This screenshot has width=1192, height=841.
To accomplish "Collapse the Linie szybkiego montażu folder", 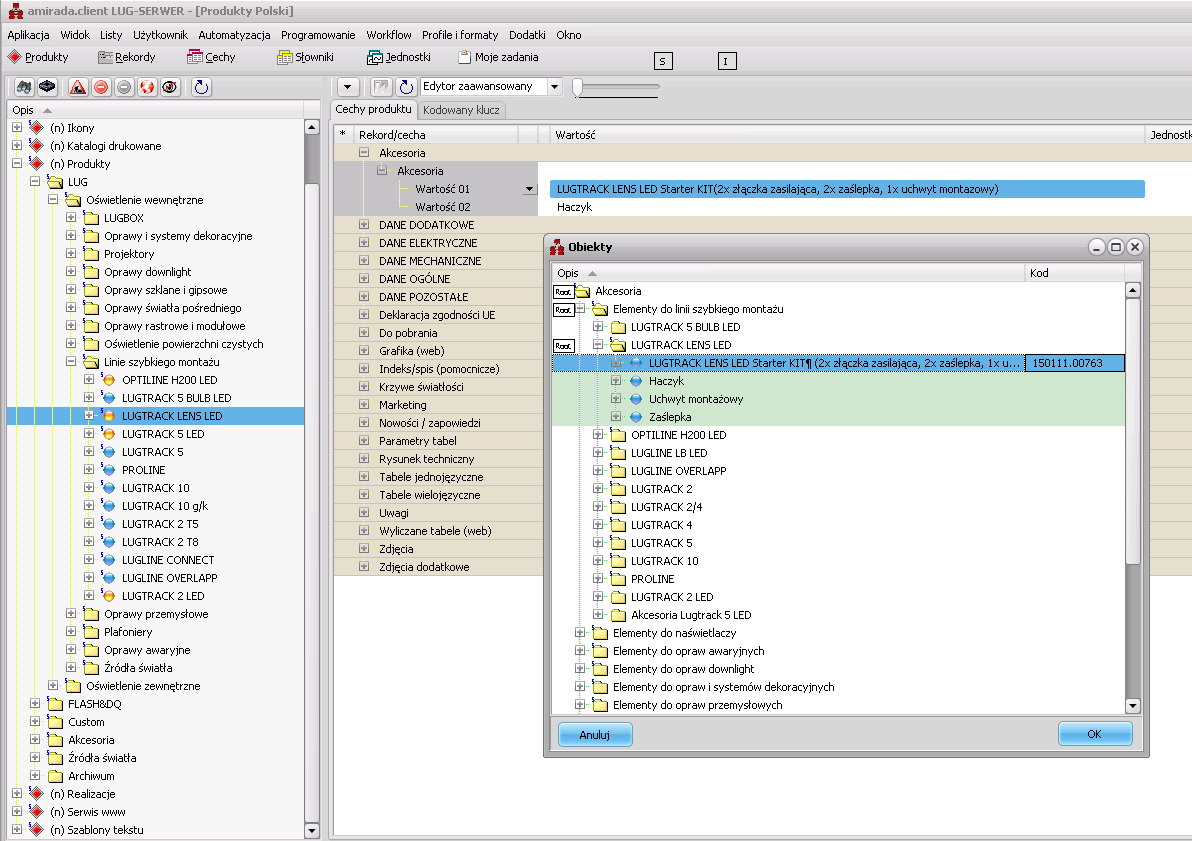I will coord(71,362).
